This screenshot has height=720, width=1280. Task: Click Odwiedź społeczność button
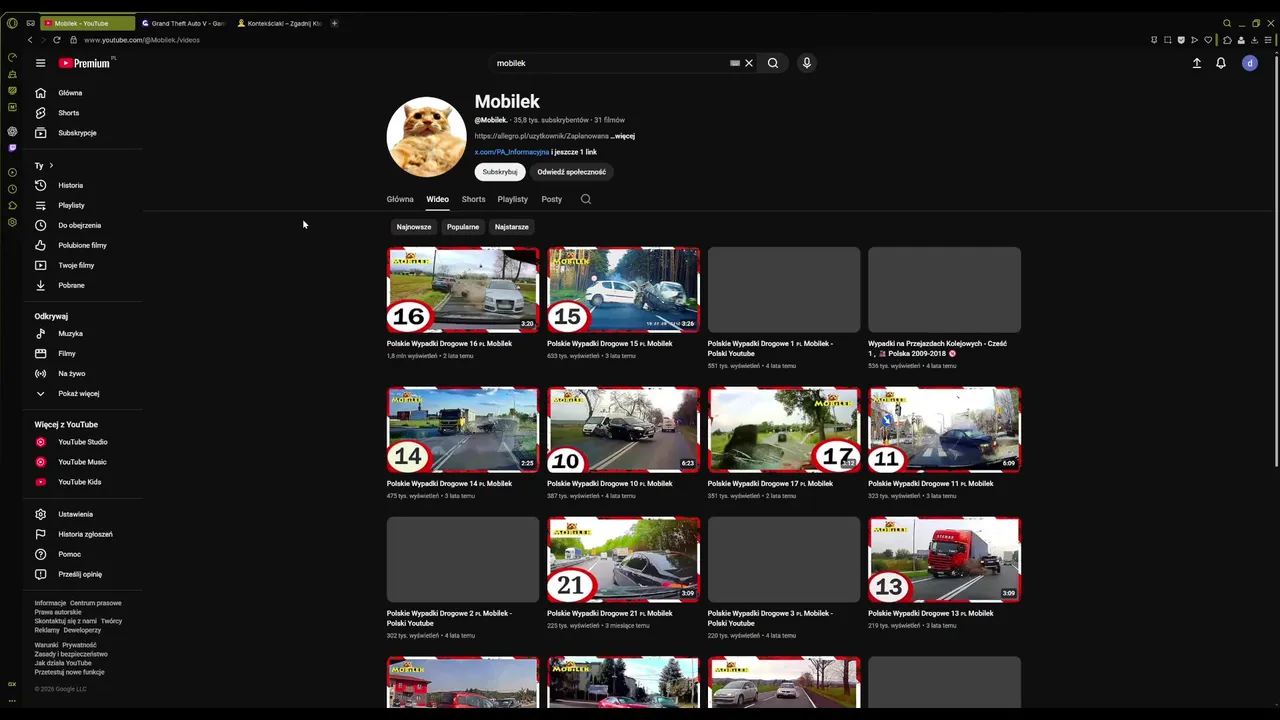tap(572, 172)
